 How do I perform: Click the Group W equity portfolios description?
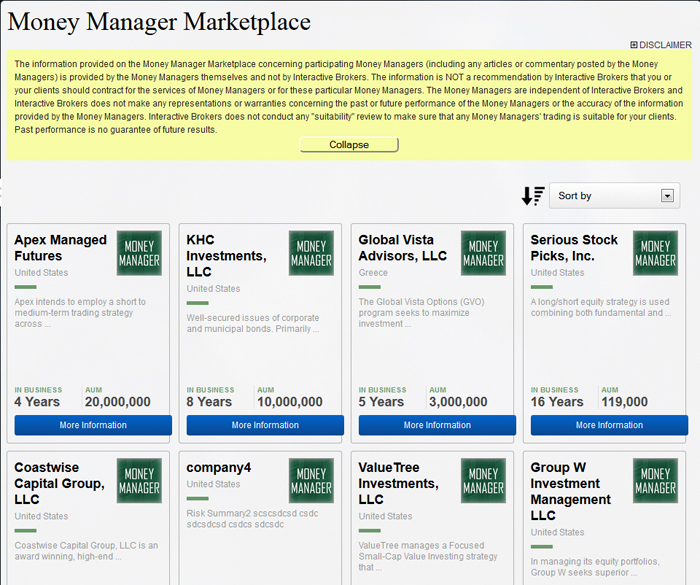click(595, 567)
